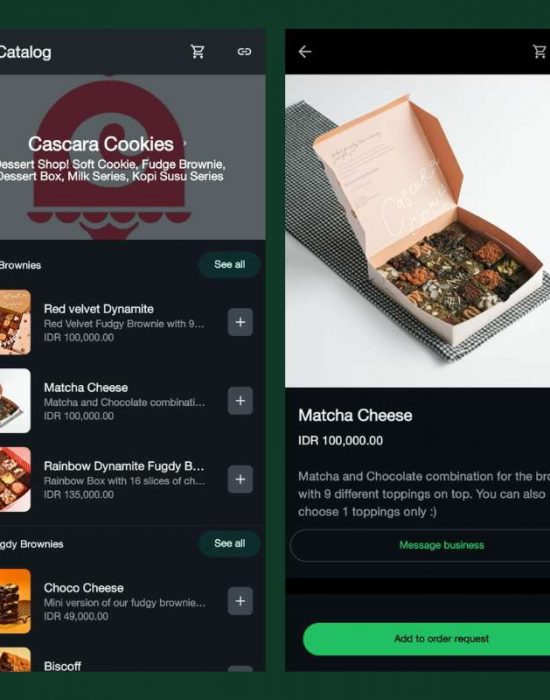Viewport: 550px width, 700px height.
Task: Add Red velvet Dynamite with plus icon
Action: click(240, 322)
